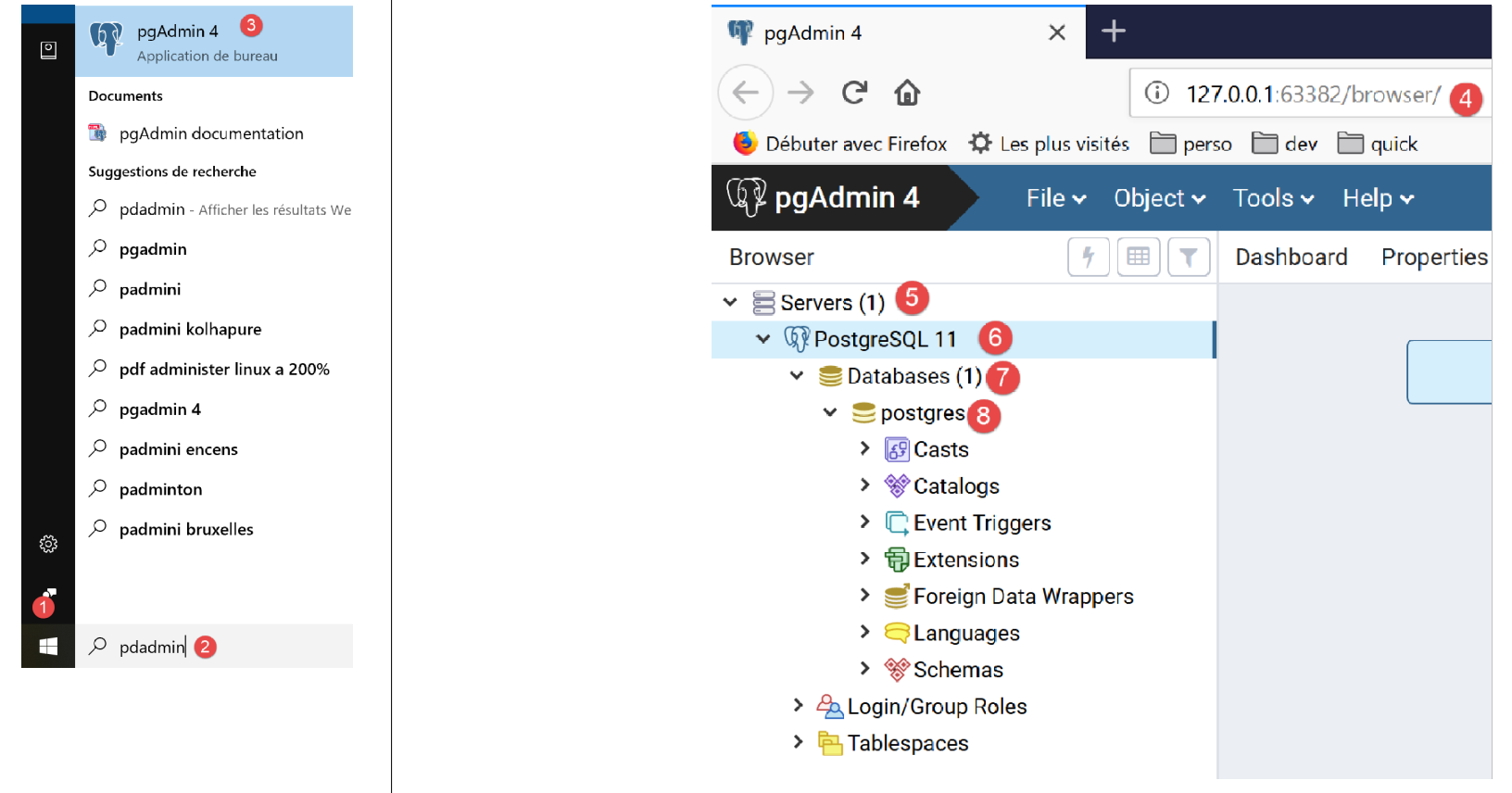The height and width of the screenshot is (793, 1512).
Task: Expand the Login/Group Roles node
Action: coord(798,705)
